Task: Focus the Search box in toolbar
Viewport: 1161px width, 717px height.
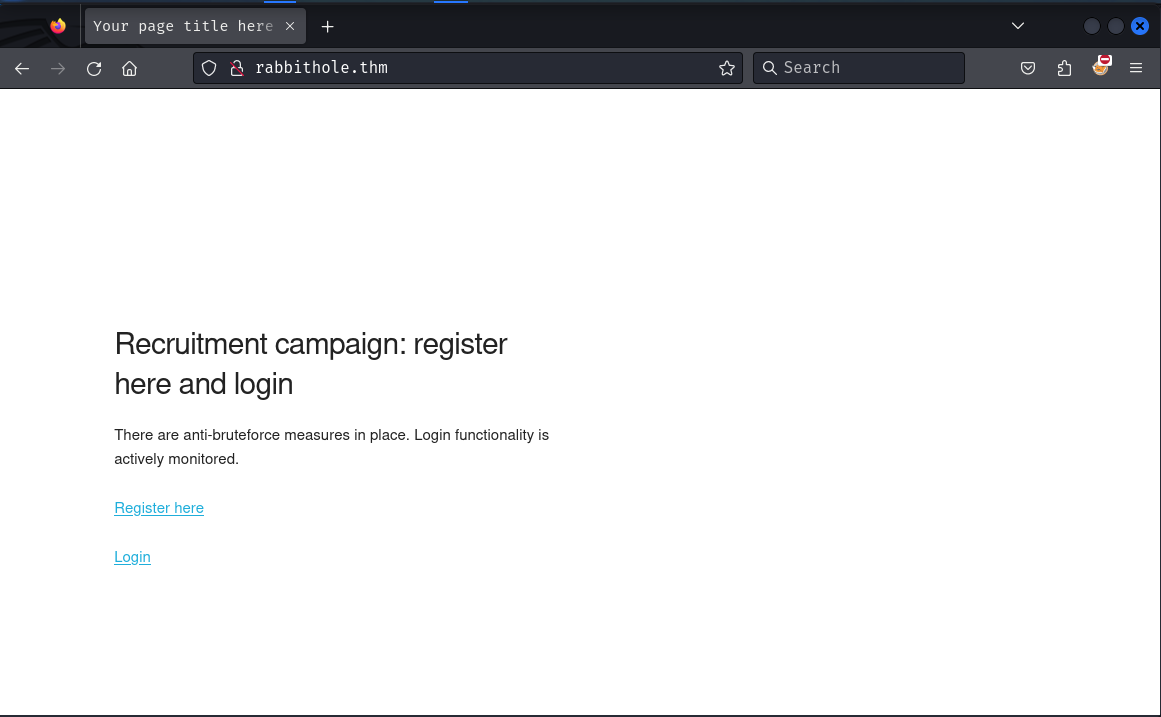Action: [x=860, y=68]
